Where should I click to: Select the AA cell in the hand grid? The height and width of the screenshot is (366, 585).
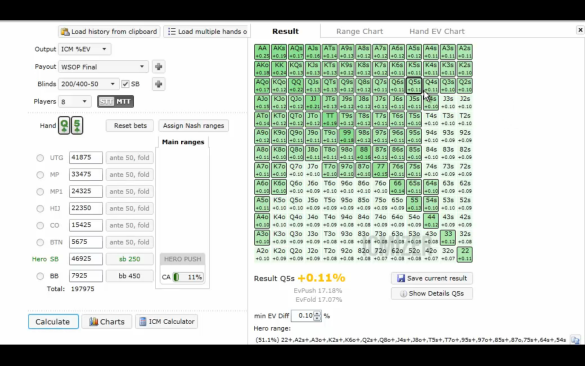click(x=262, y=52)
